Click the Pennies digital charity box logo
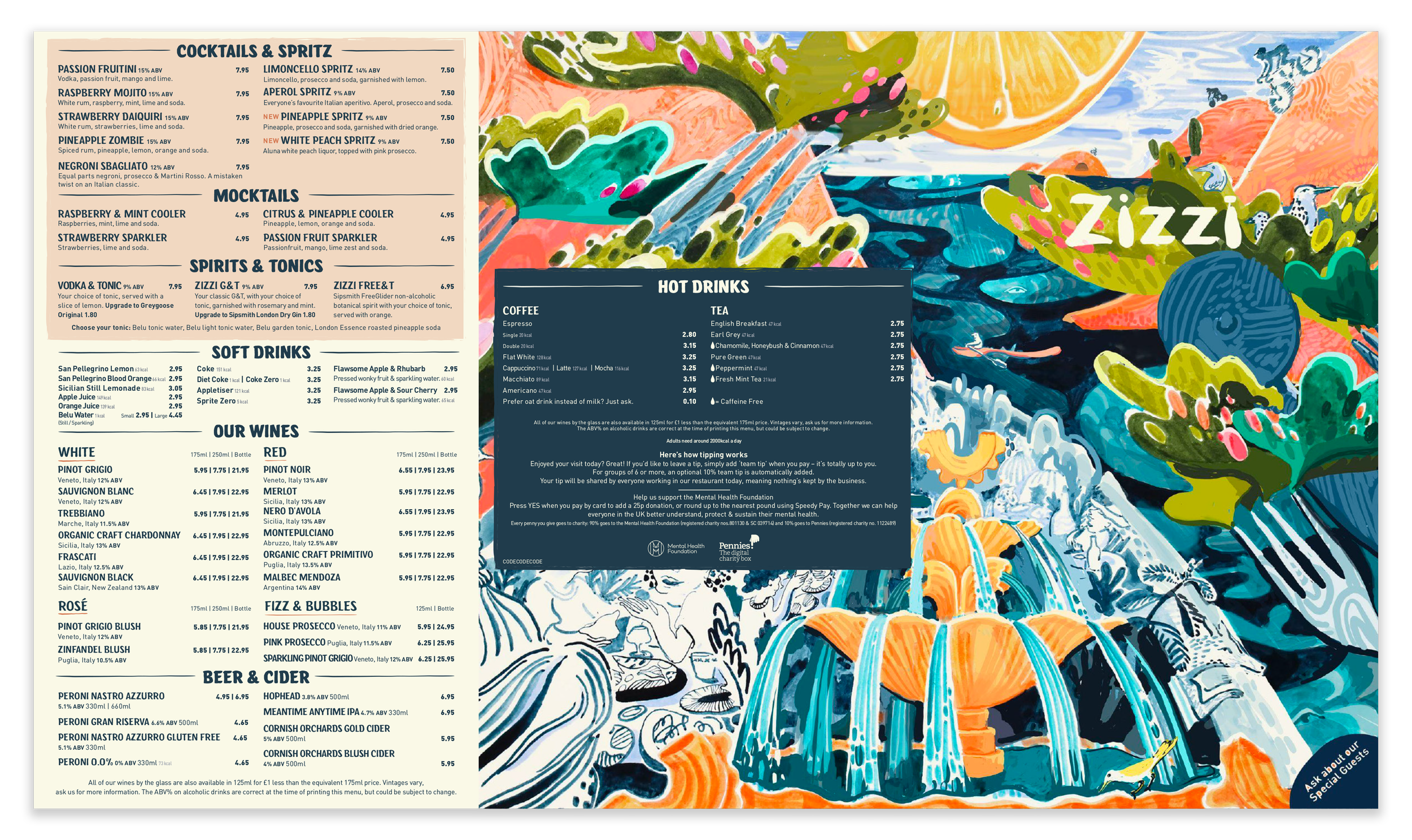The width and height of the screenshot is (1412, 840). 738,549
